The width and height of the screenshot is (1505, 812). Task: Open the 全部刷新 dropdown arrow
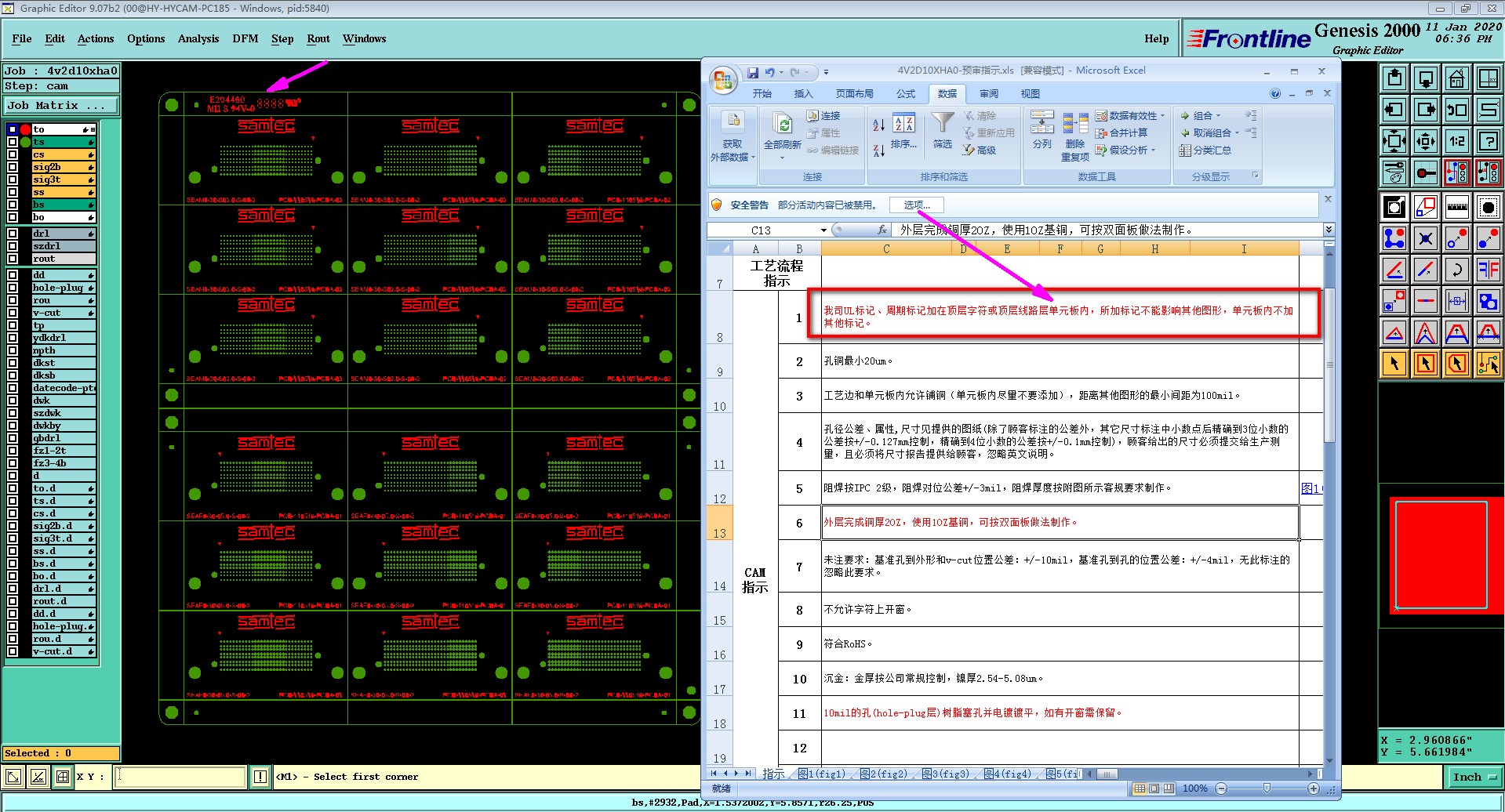(782, 158)
